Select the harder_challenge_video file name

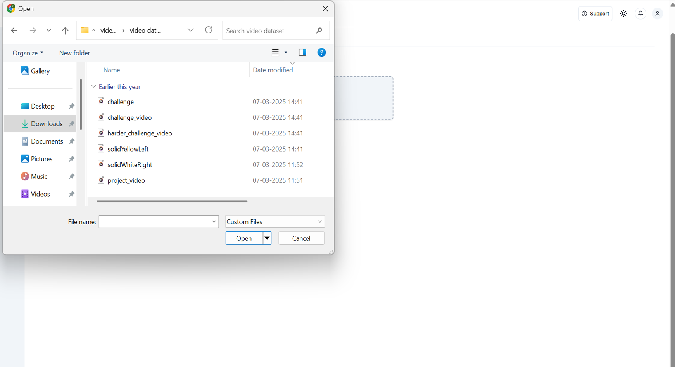click(x=139, y=133)
